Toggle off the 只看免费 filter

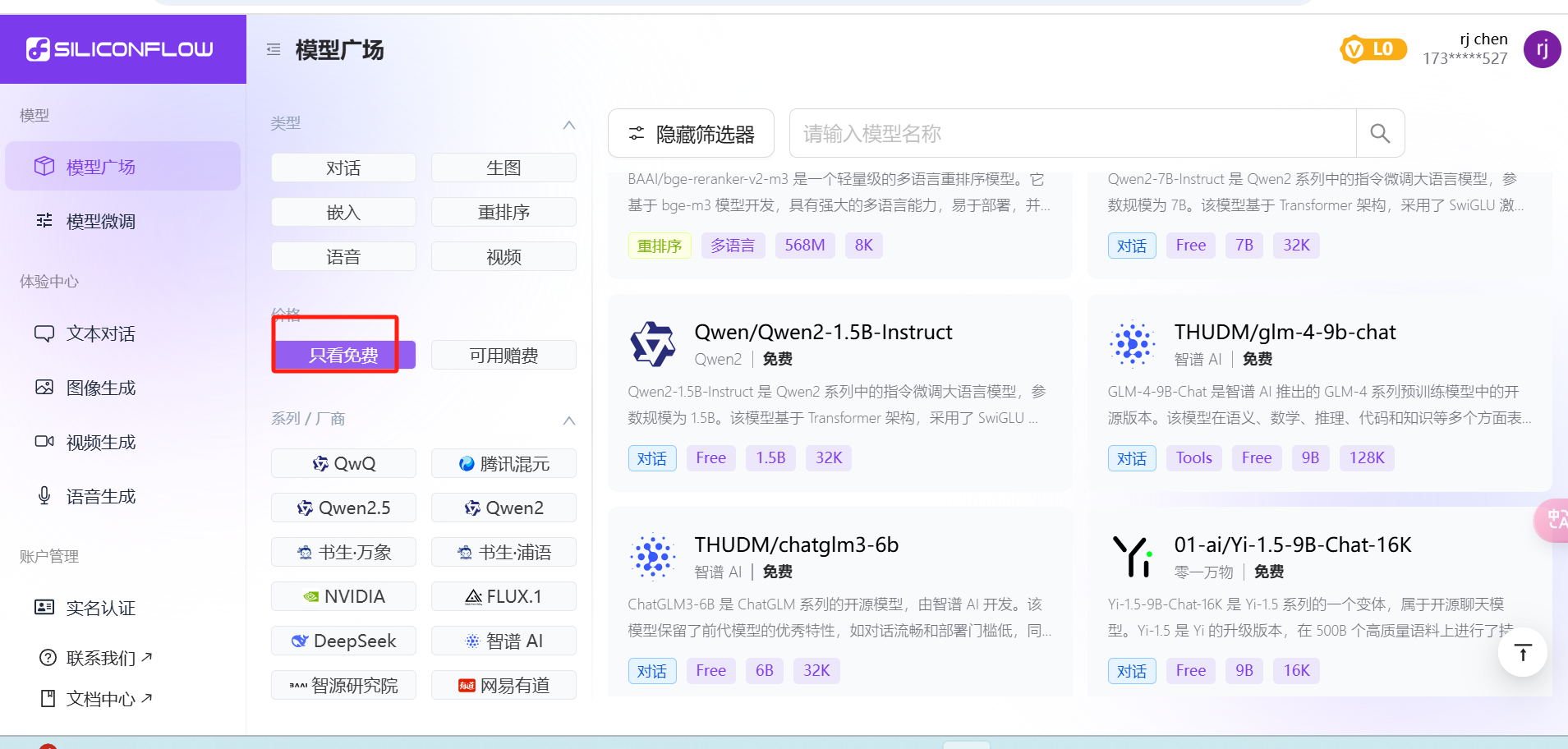(x=343, y=356)
